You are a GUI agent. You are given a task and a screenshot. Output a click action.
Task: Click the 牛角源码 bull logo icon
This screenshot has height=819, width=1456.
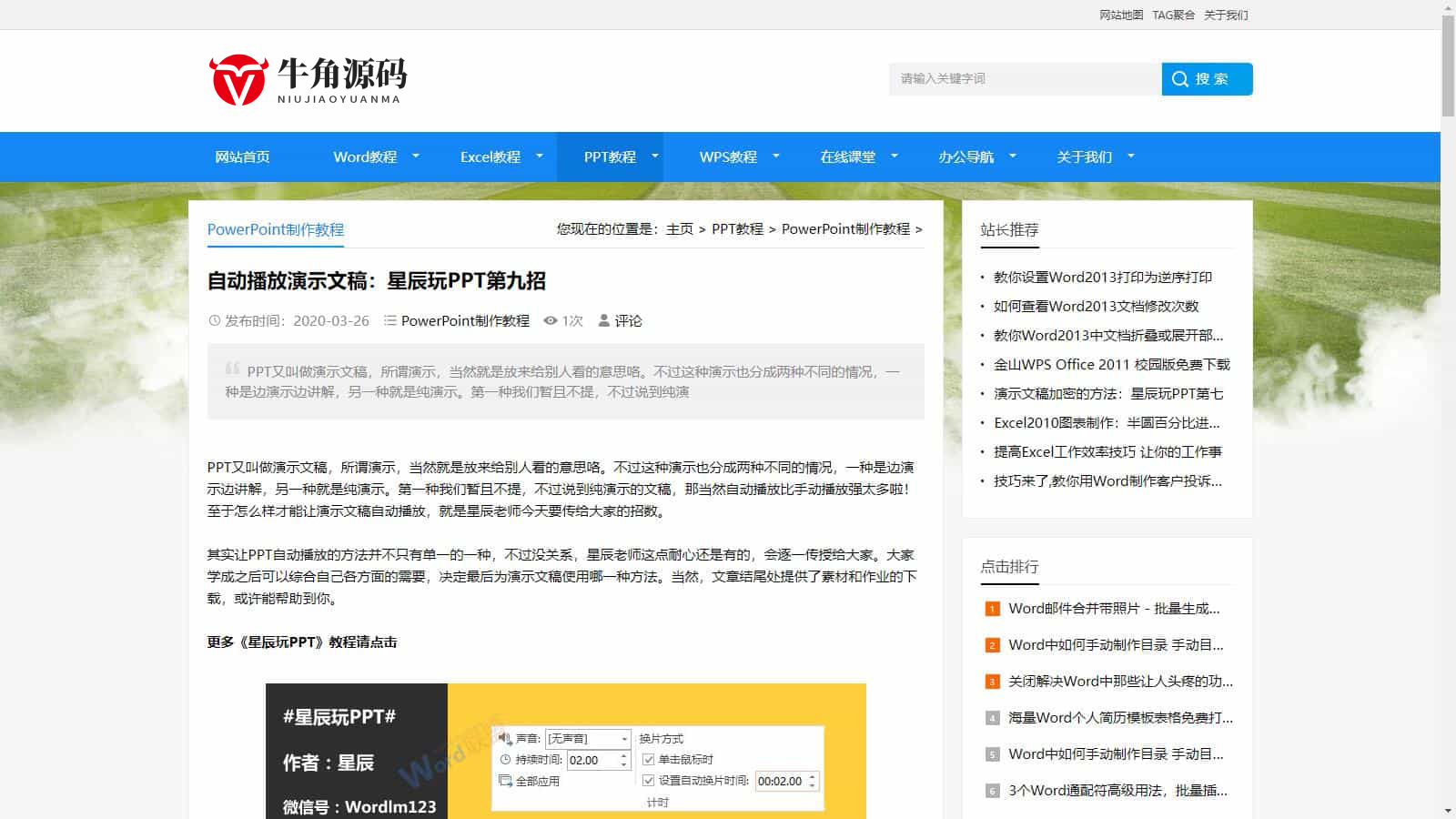pos(238,80)
